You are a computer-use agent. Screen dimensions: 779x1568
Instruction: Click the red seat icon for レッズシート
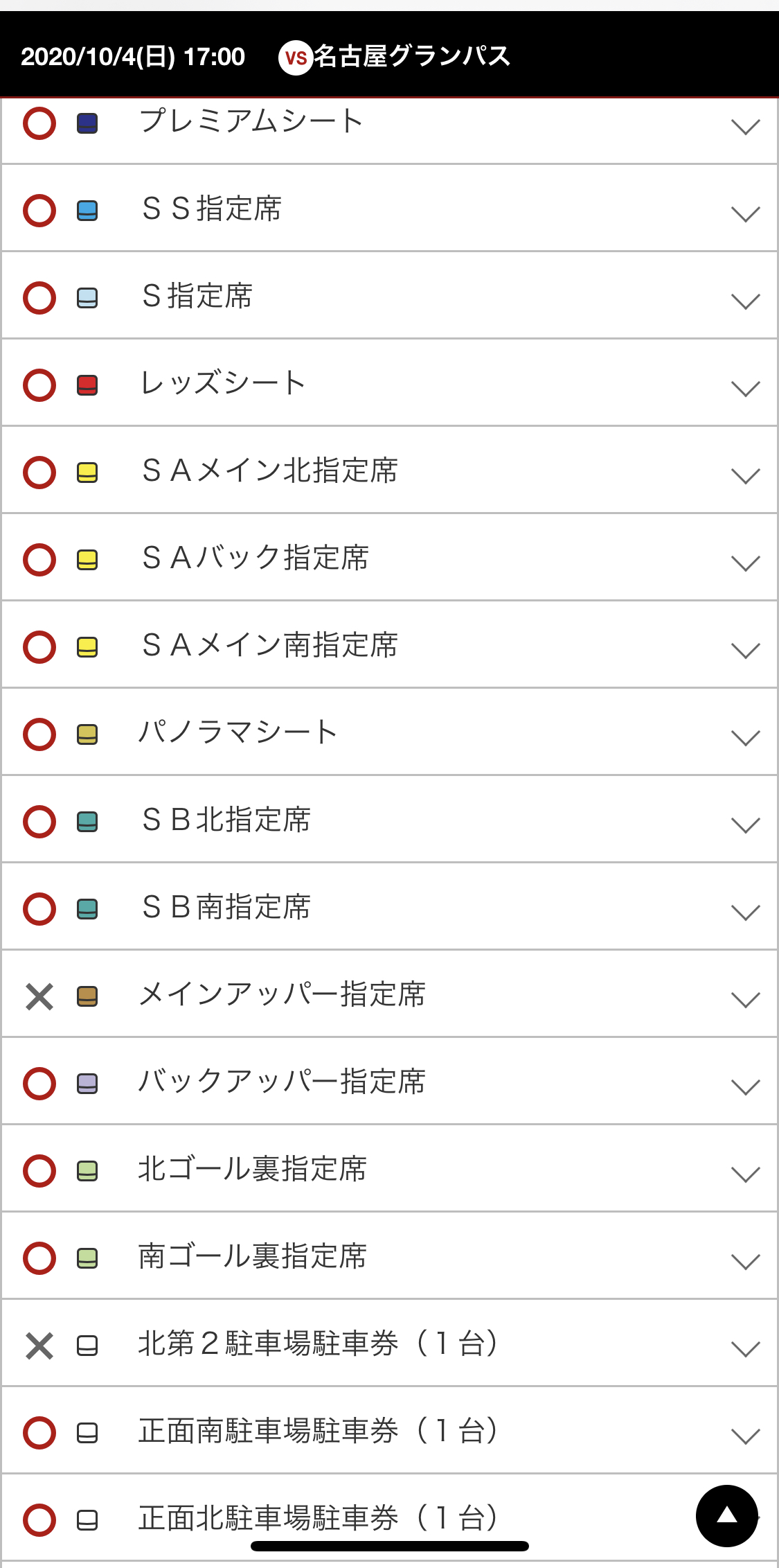87,385
